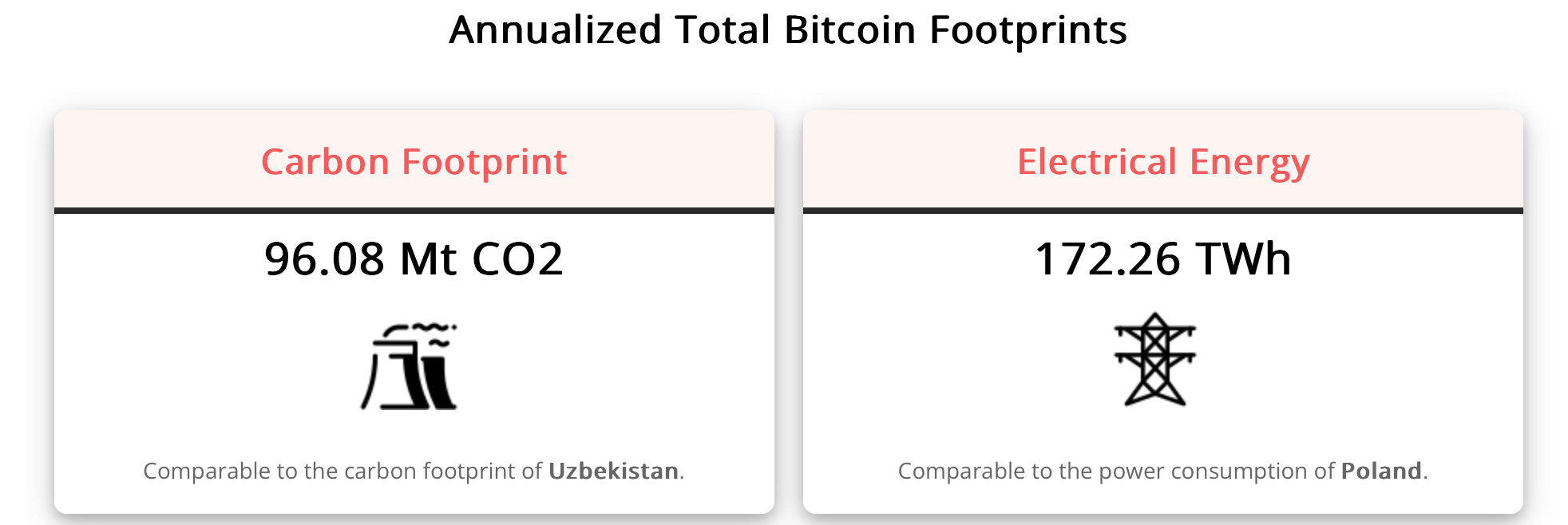Click the power consumption comparison sentence
1568x525 pixels.
click(x=1163, y=471)
